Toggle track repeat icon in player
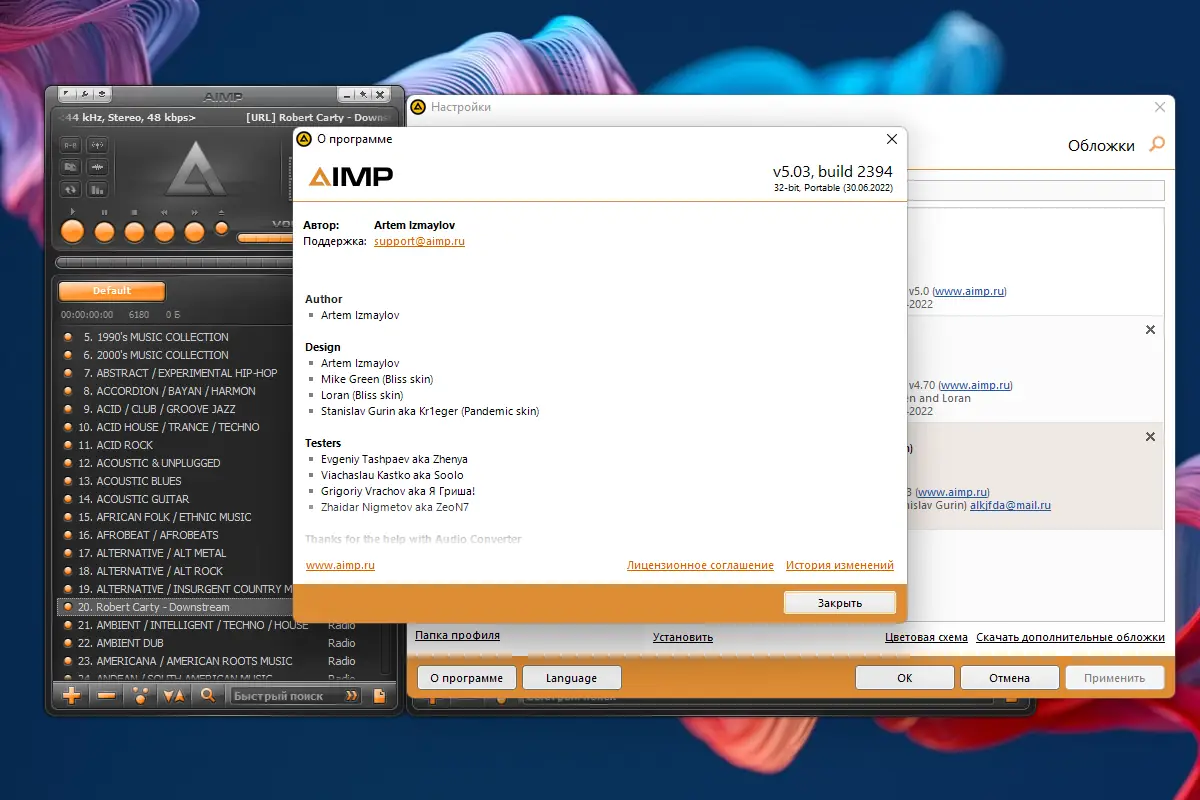 [x=70, y=189]
